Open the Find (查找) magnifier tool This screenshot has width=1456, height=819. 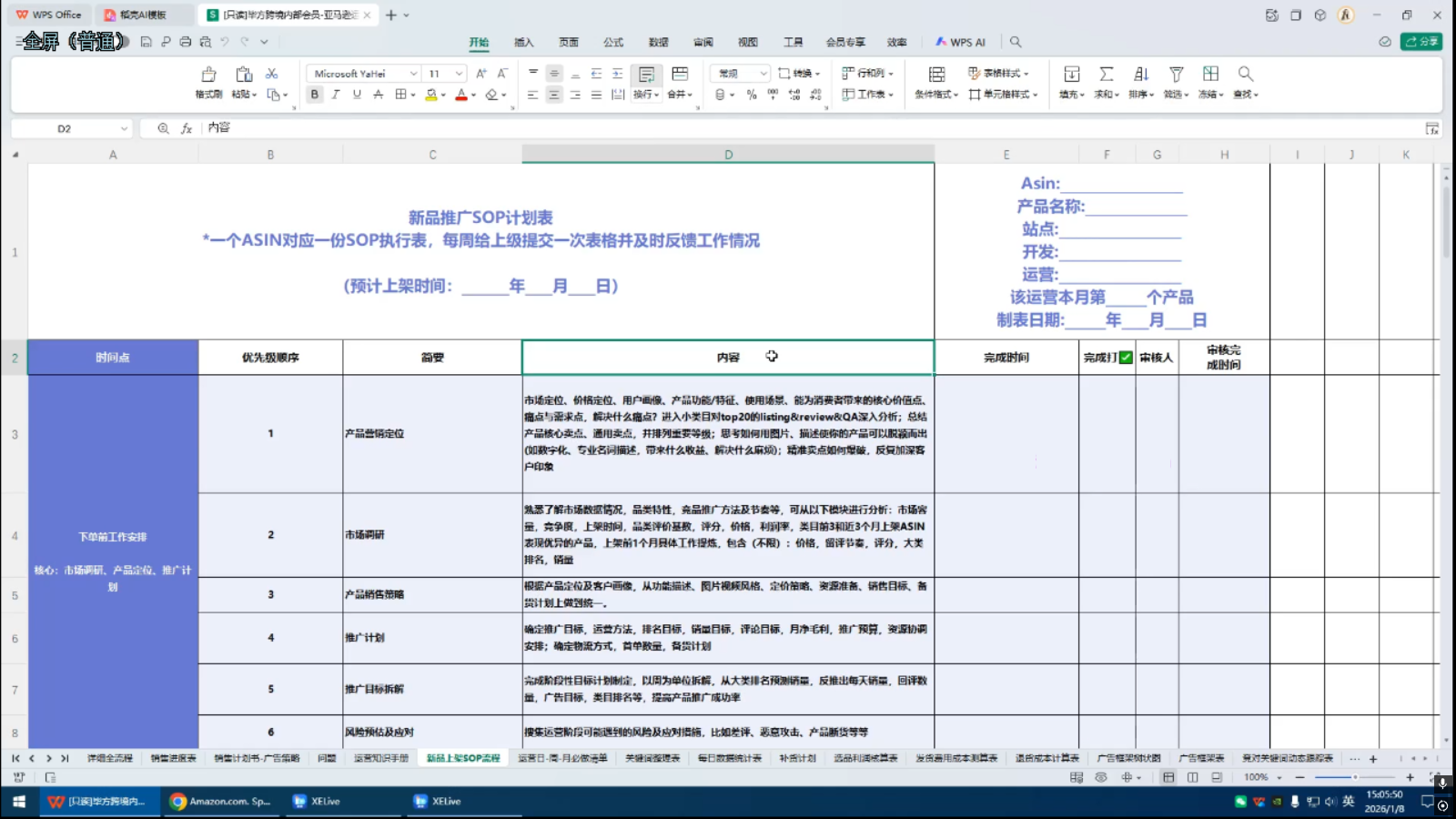click(1245, 75)
